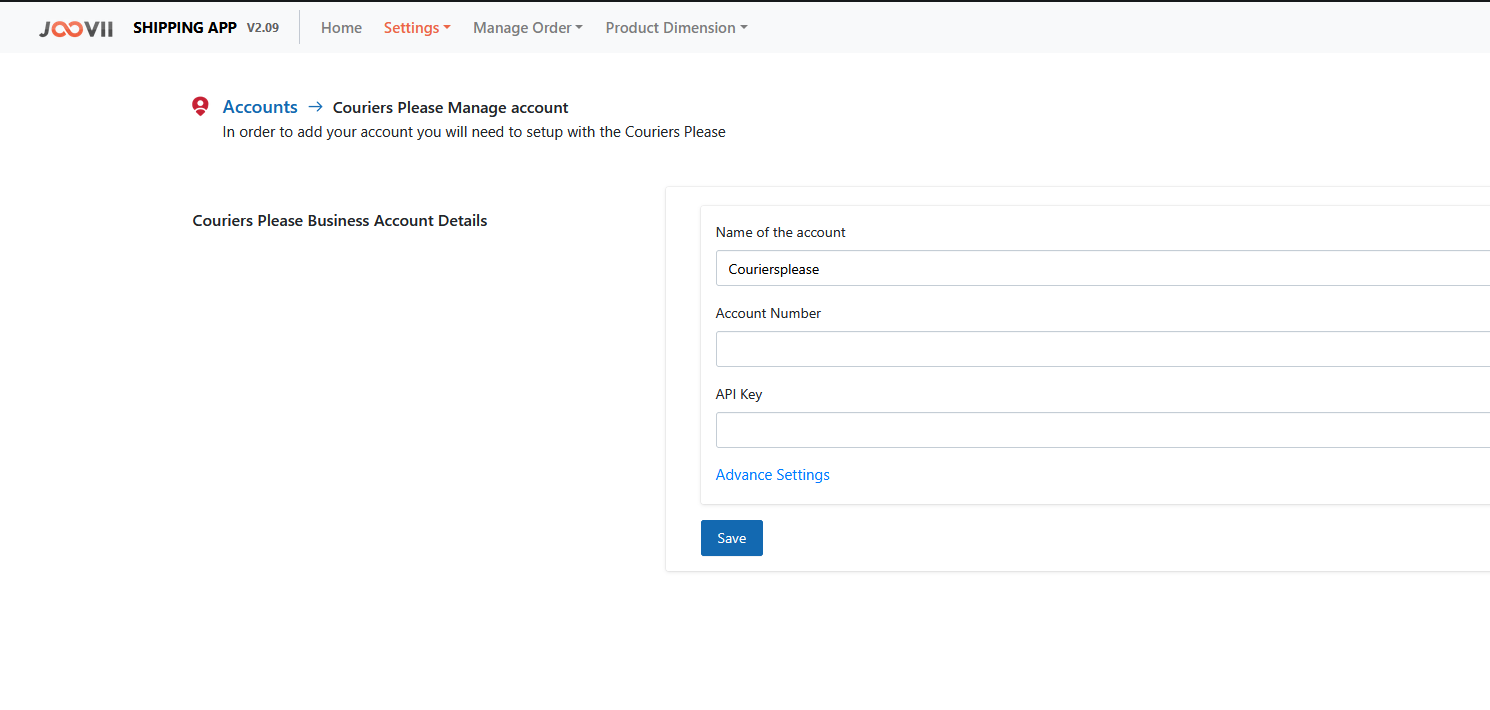Click the red account pin icon

(200, 106)
